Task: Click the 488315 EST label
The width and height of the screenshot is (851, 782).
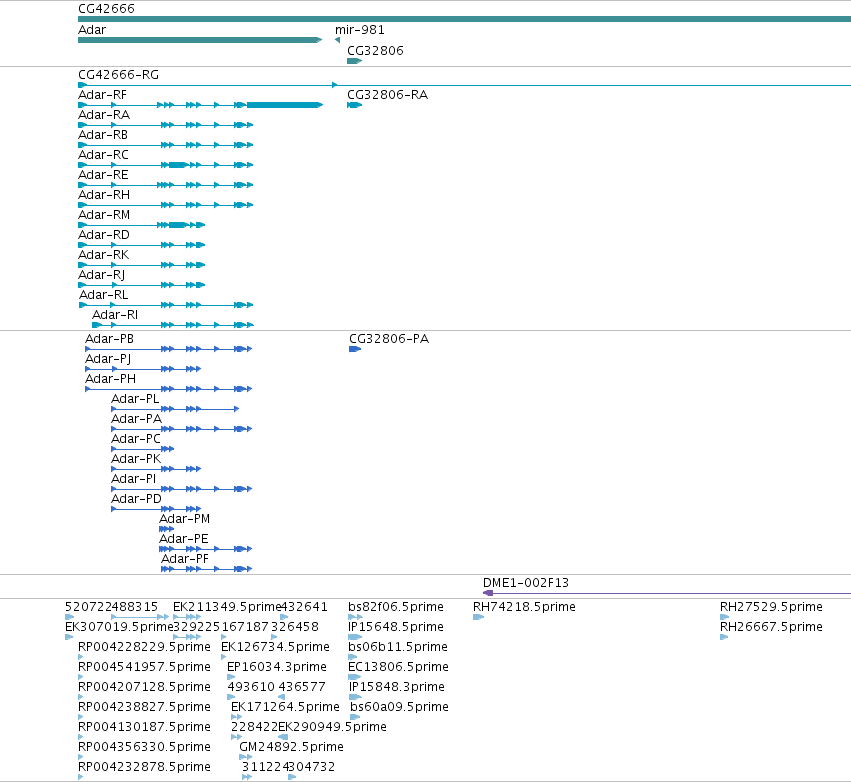Action: point(135,607)
